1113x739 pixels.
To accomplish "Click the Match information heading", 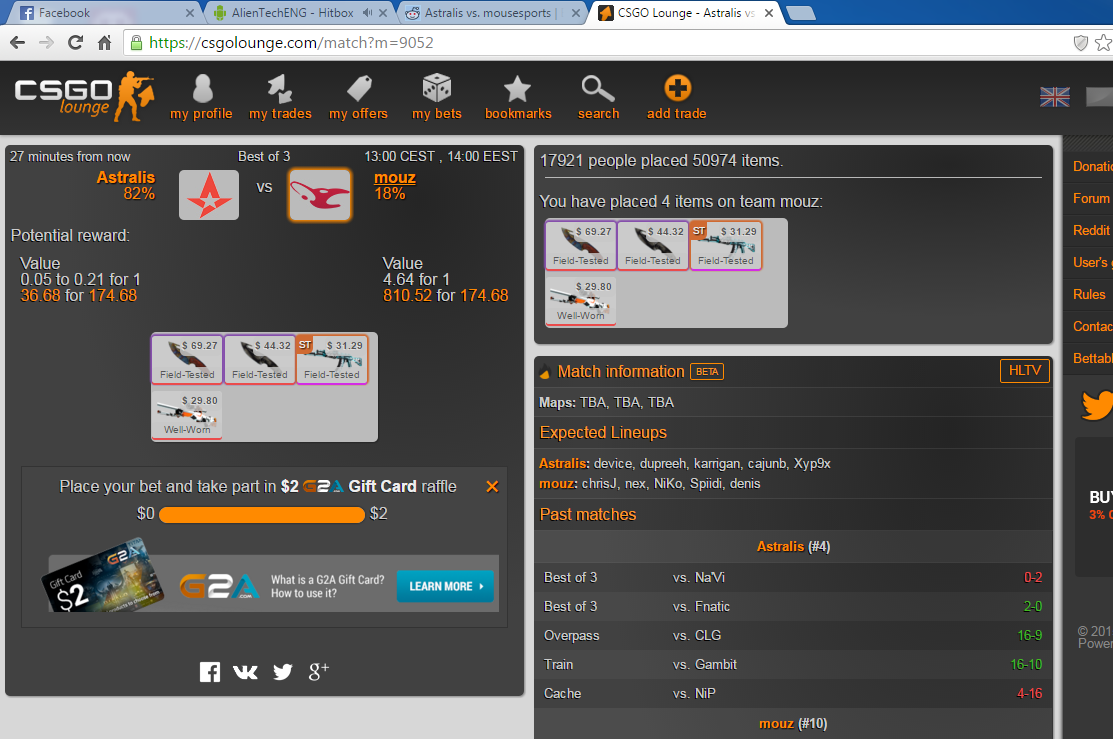I will click(620, 371).
